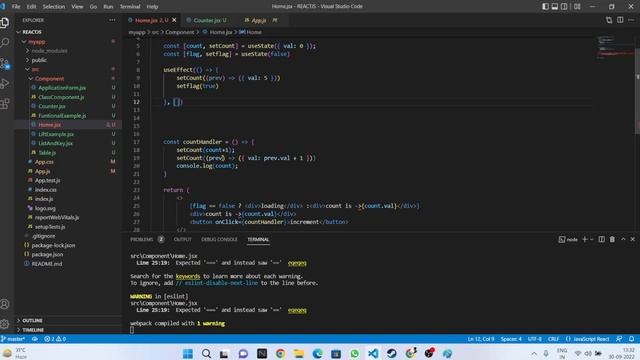This screenshot has width=640, height=360.
Task: Open the Accounts menu icon
Action: [x=5, y=304]
